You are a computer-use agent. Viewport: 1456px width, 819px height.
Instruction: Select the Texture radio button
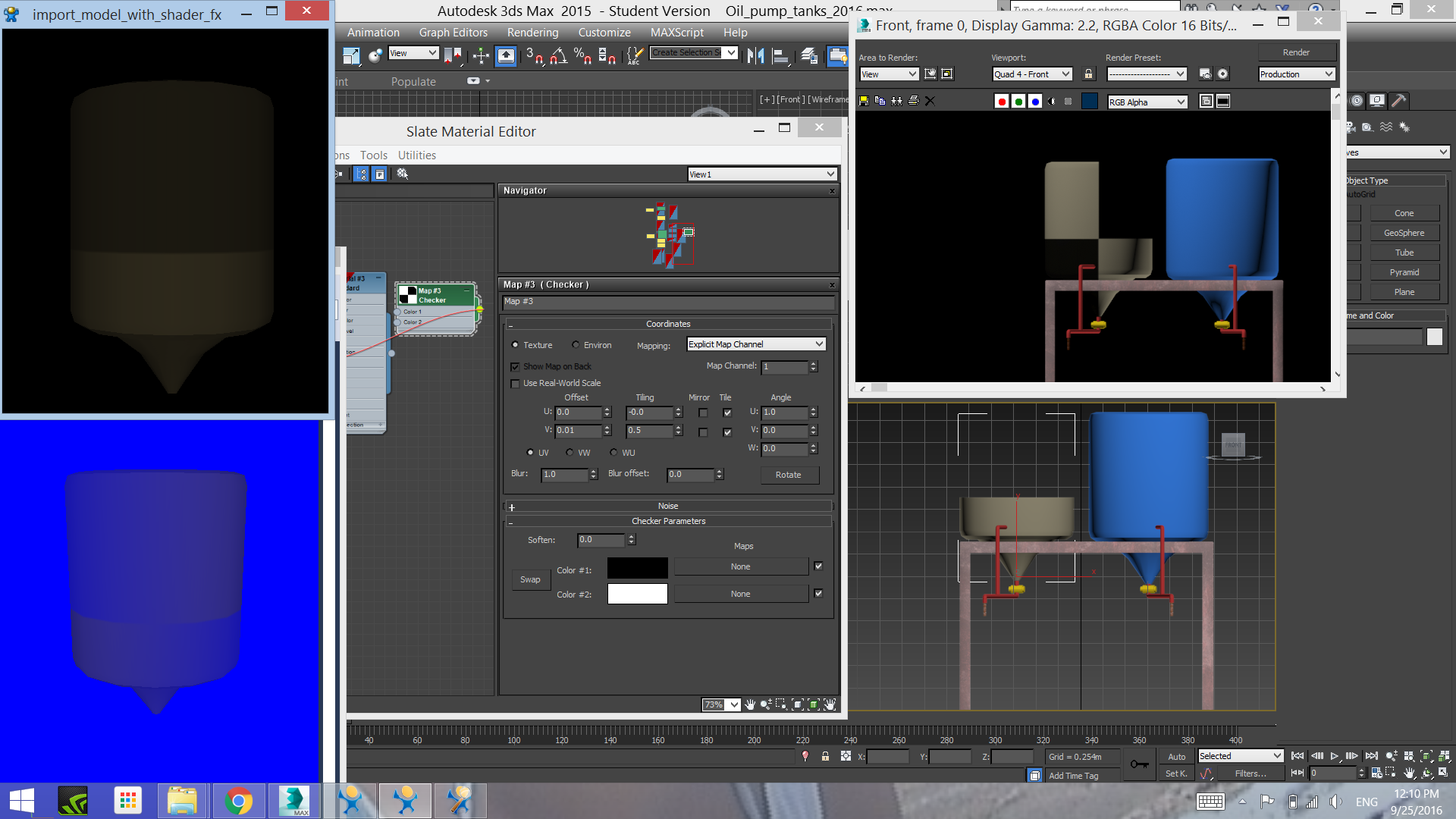click(516, 345)
